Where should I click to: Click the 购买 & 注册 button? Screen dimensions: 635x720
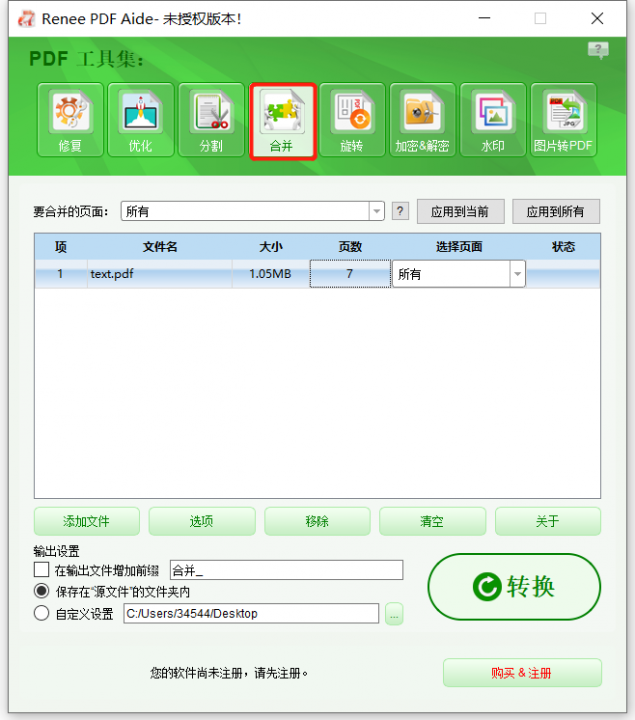[522, 673]
